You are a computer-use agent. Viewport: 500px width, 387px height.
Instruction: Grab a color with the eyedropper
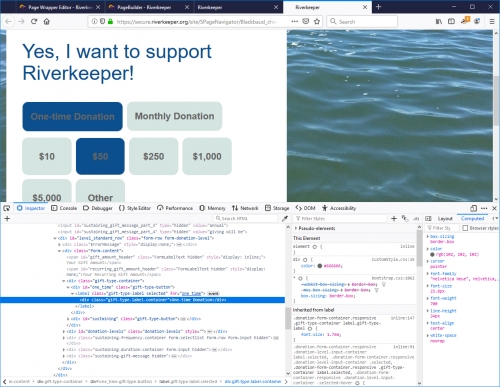tap(285, 219)
